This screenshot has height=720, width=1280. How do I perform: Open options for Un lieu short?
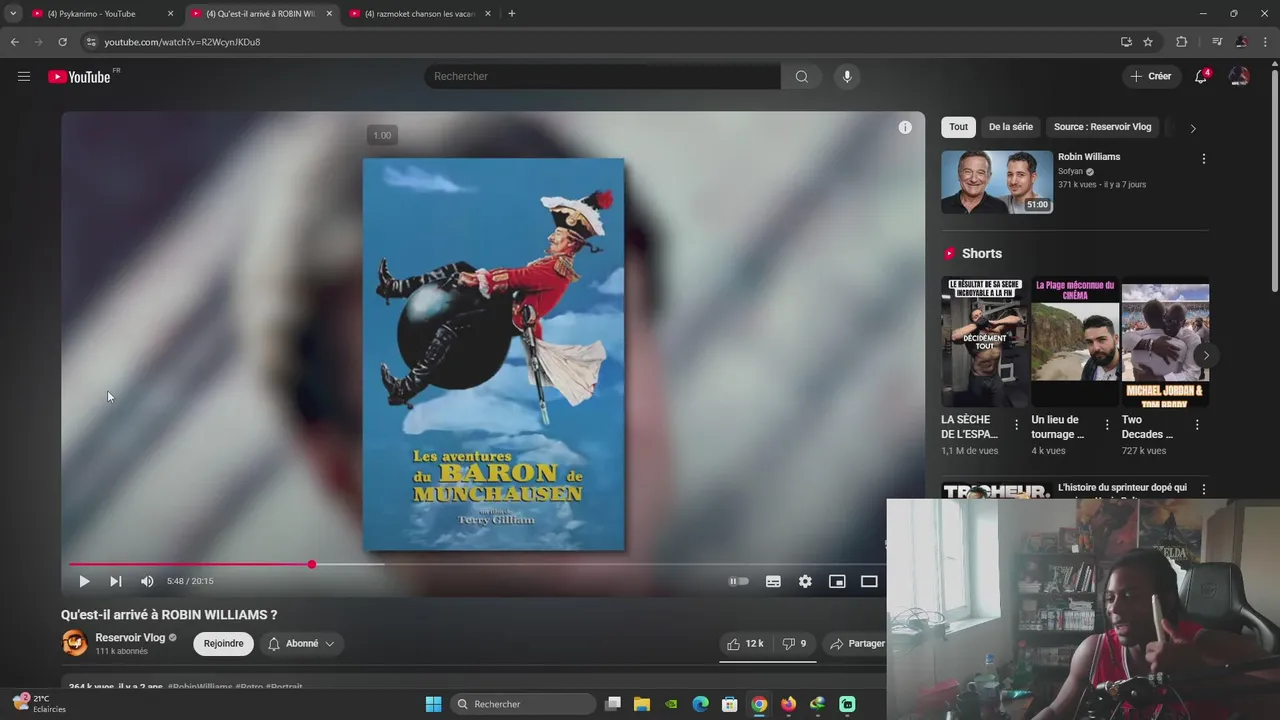[x=1107, y=425]
